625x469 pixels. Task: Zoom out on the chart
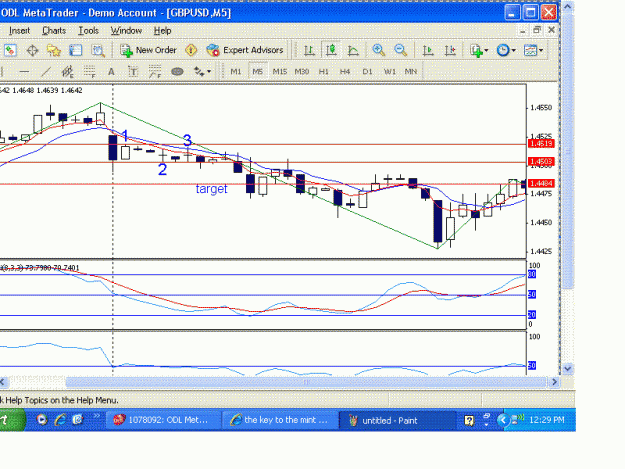click(401, 50)
